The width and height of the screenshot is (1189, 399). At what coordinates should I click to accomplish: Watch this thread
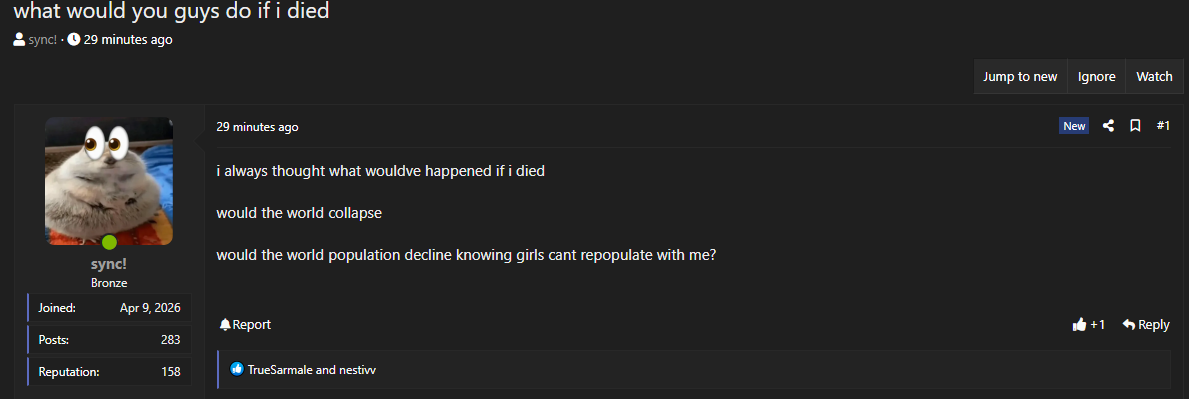1154,77
